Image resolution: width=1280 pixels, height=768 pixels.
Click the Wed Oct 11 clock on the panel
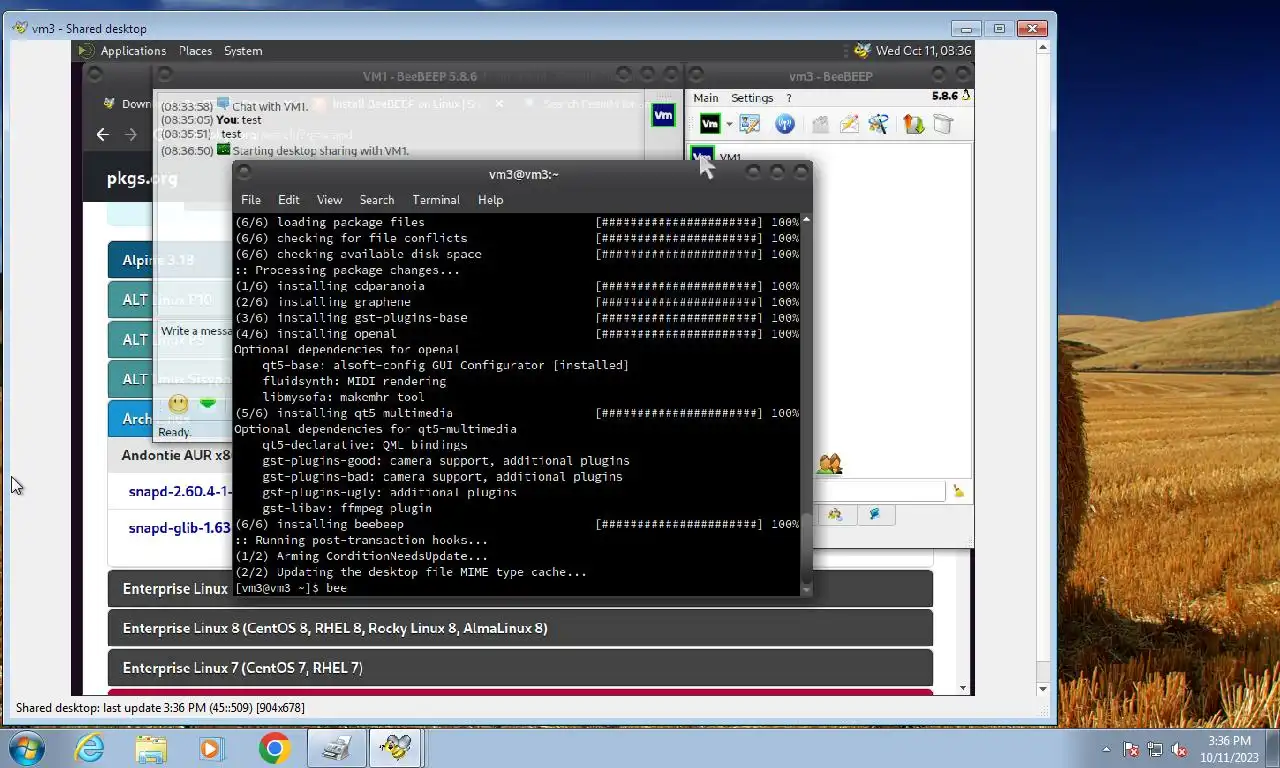tap(923, 51)
